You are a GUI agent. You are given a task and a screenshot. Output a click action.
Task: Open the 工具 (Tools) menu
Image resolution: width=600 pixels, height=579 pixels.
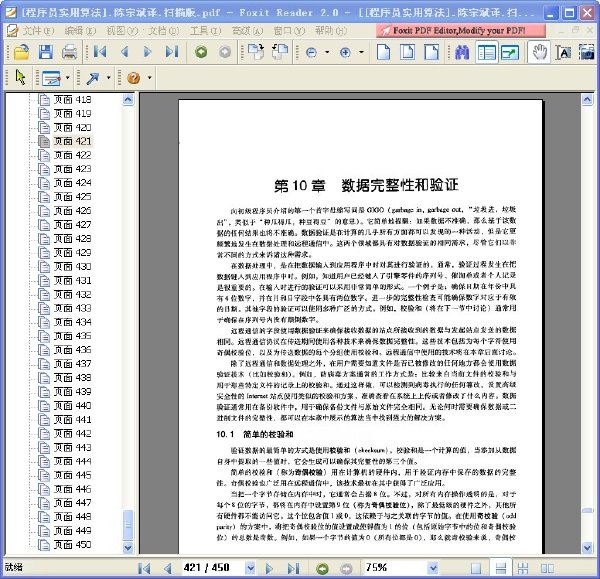click(x=205, y=31)
